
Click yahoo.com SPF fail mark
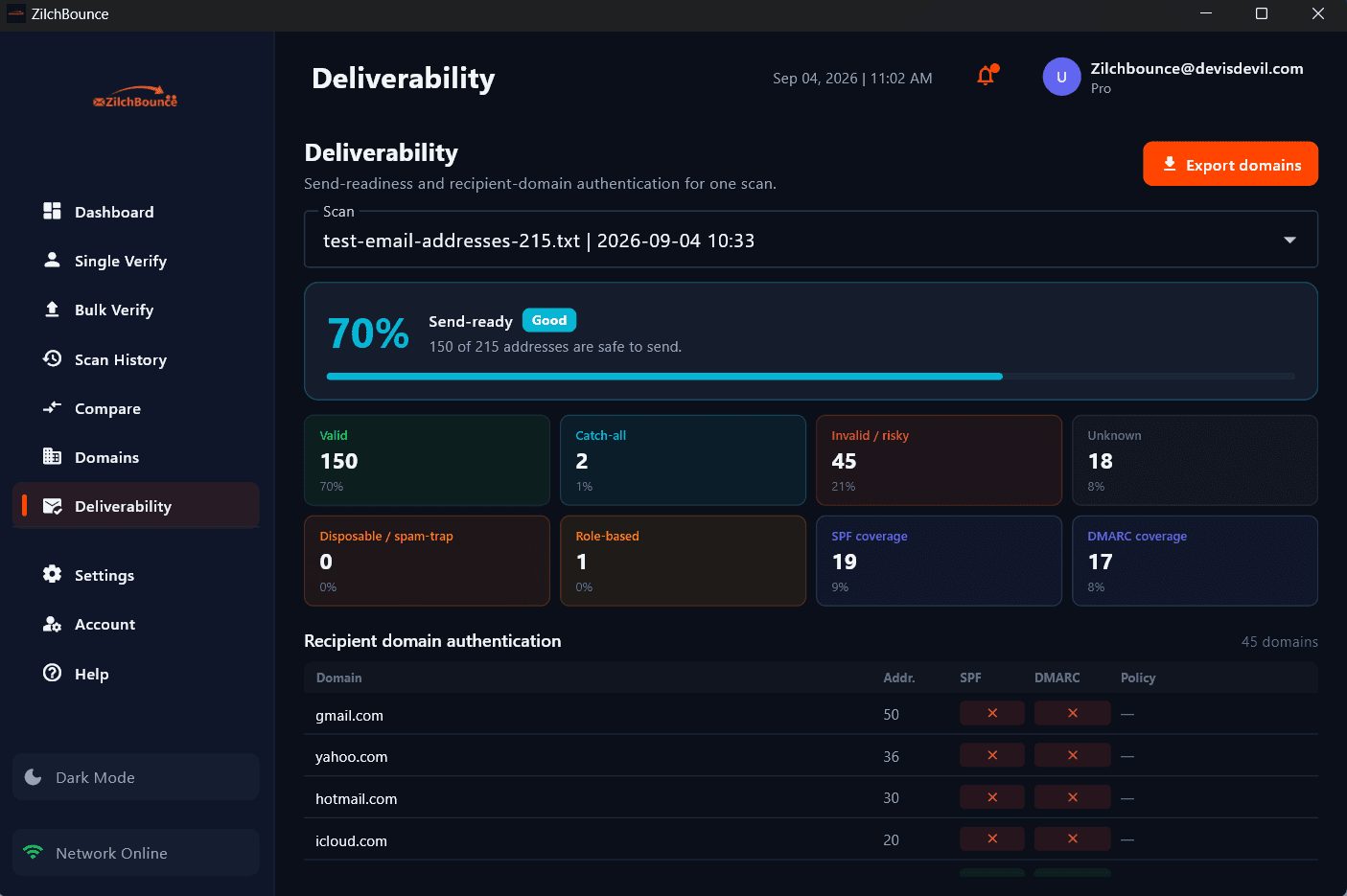(992, 755)
